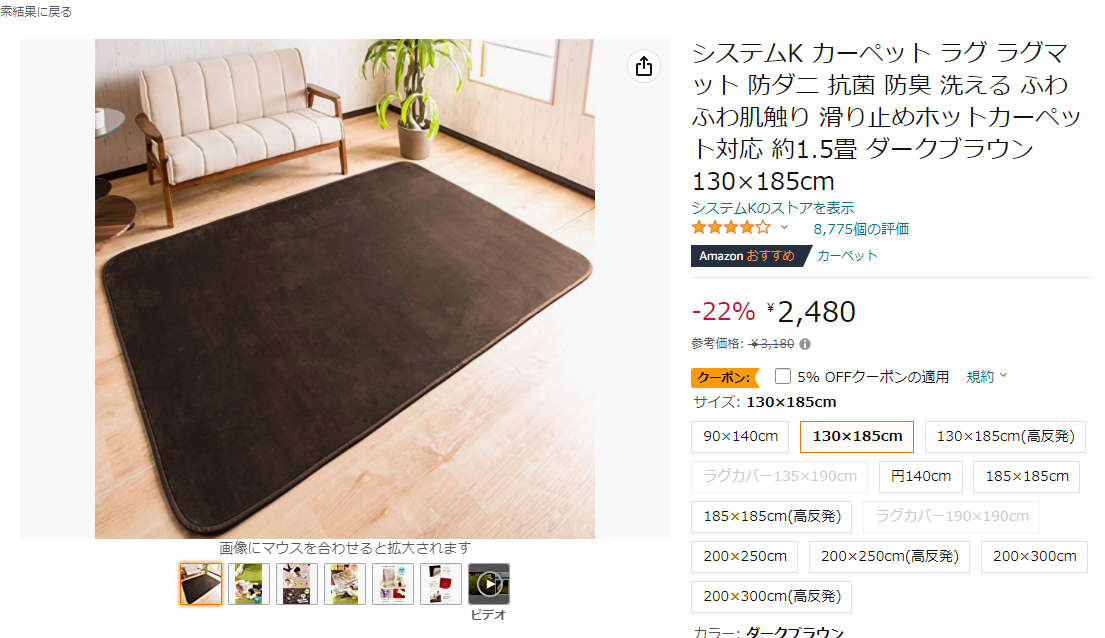Play the product video thumbnail
Image resolution: width=1105 pixels, height=638 pixels.
pyautogui.click(x=488, y=584)
